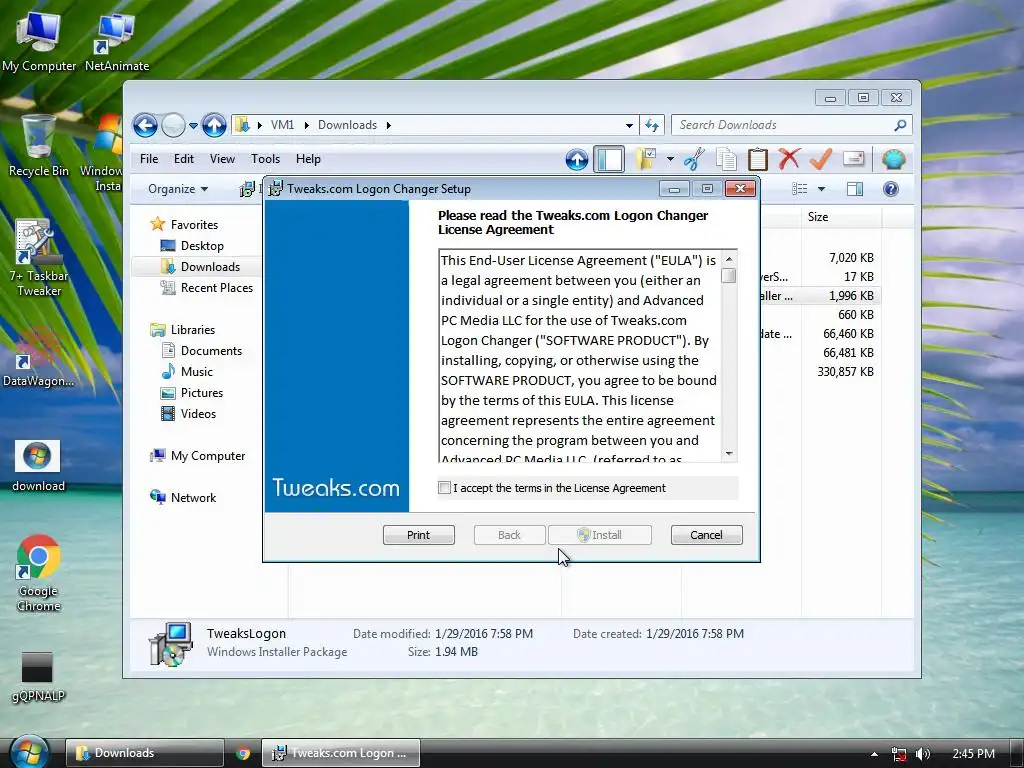This screenshot has height=768, width=1024.
Task: Click the red X Delete icon
Action: coord(789,159)
